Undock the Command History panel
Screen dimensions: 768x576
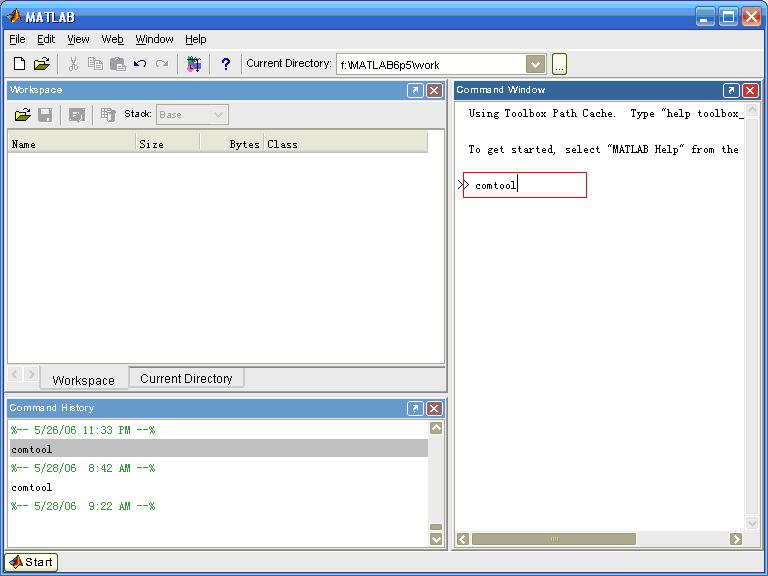click(x=415, y=408)
